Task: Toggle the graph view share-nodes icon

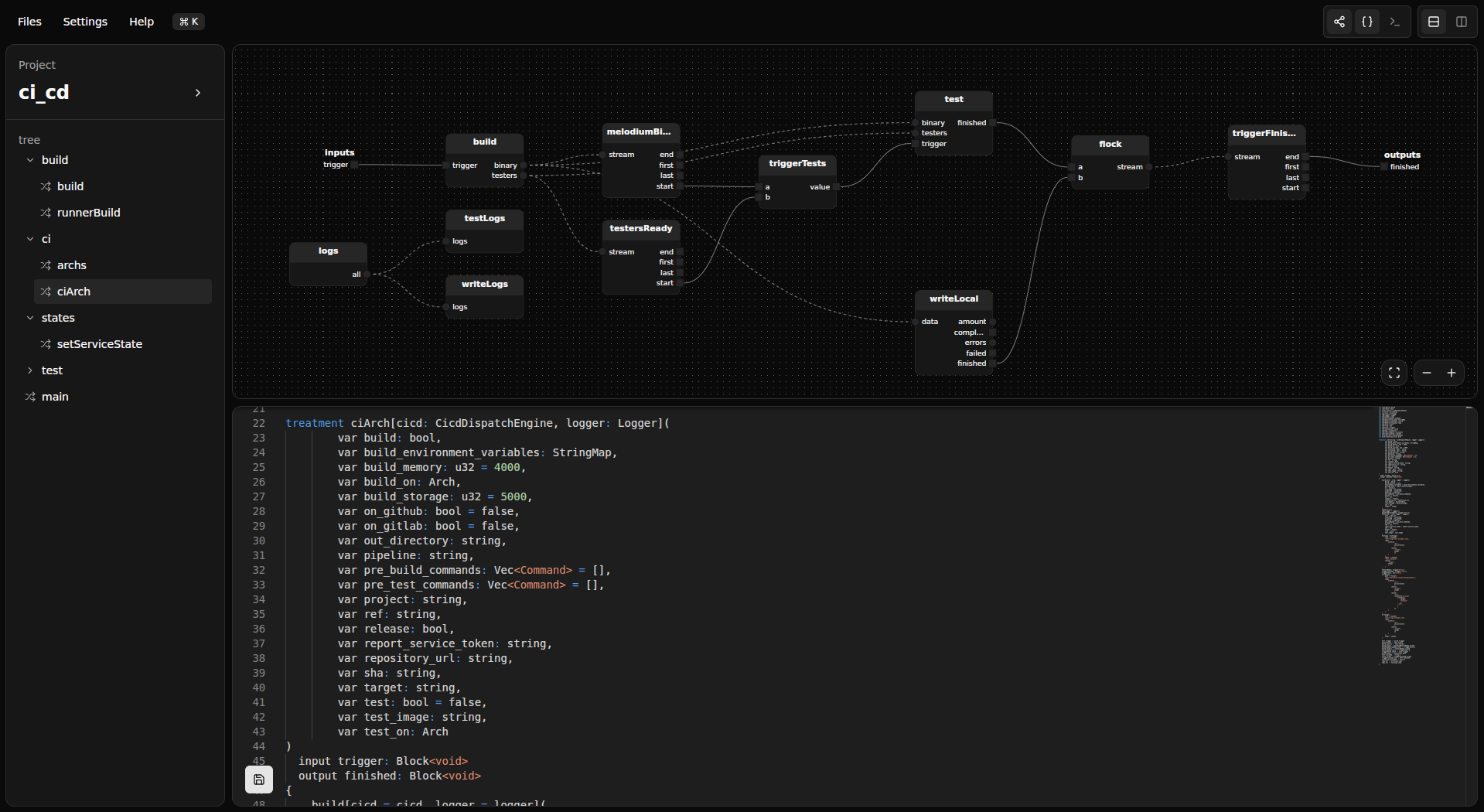Action: [x=1339, y=22]
